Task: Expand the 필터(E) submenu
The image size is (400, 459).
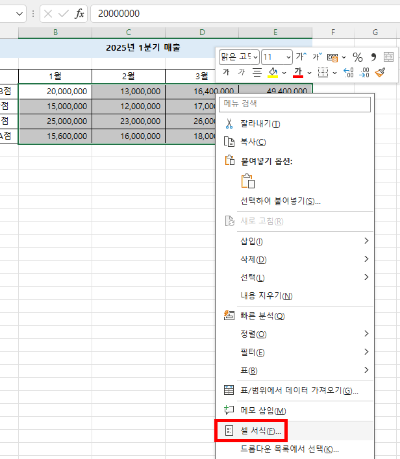Action: click(366, 352)
